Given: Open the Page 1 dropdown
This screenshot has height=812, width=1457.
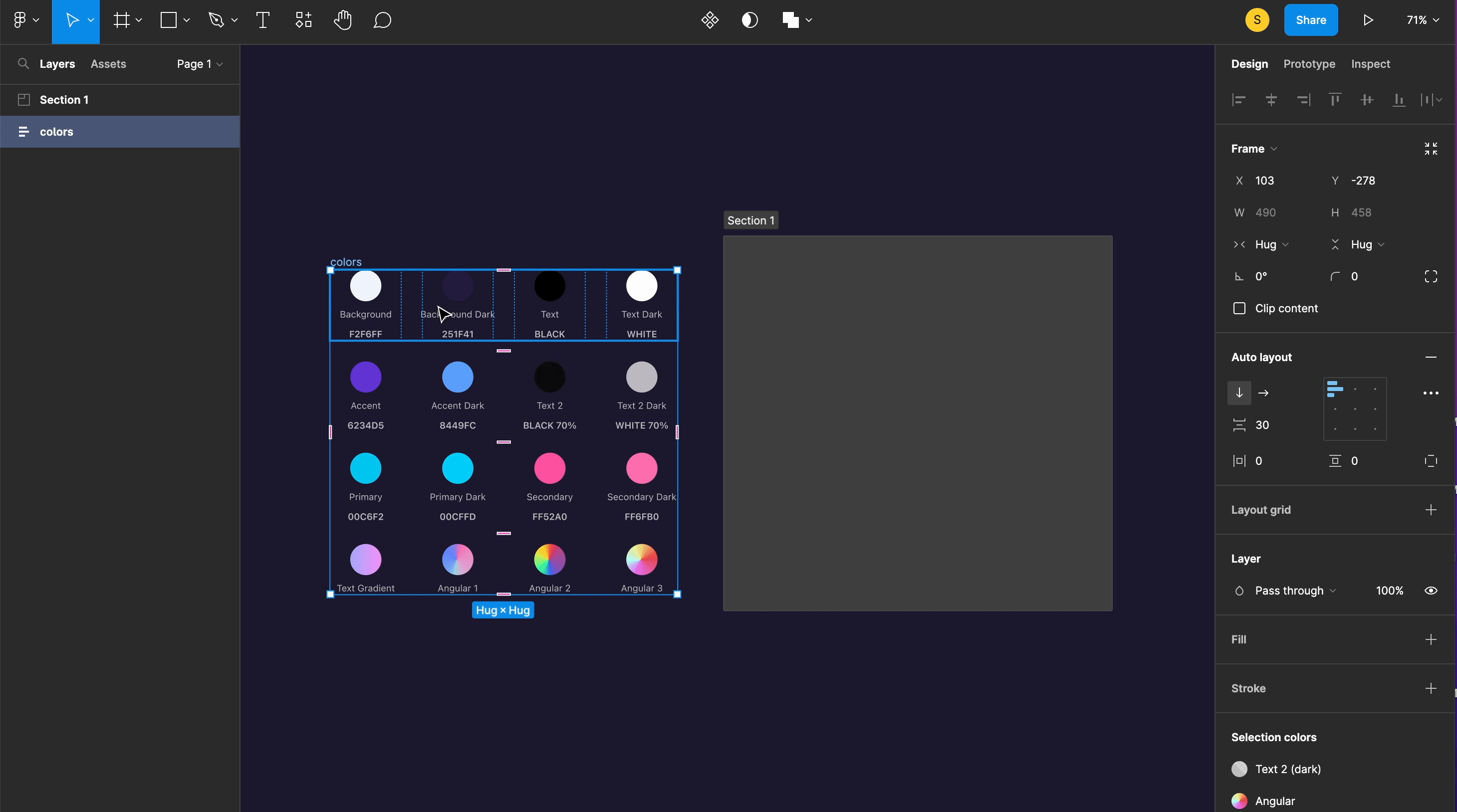Looking at the screenshot, I should pos(199,64).
